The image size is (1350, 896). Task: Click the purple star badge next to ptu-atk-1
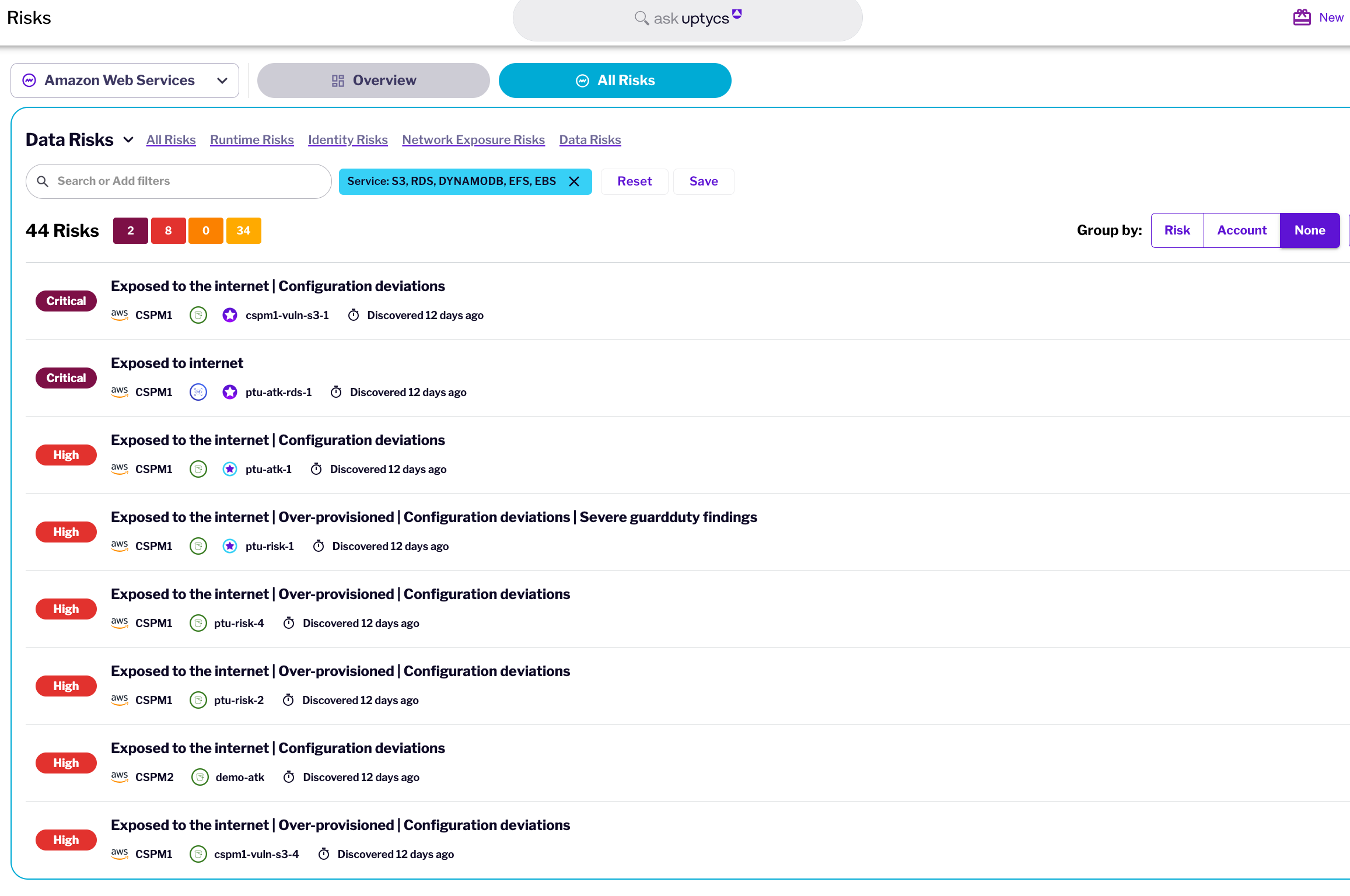point(230,469)
